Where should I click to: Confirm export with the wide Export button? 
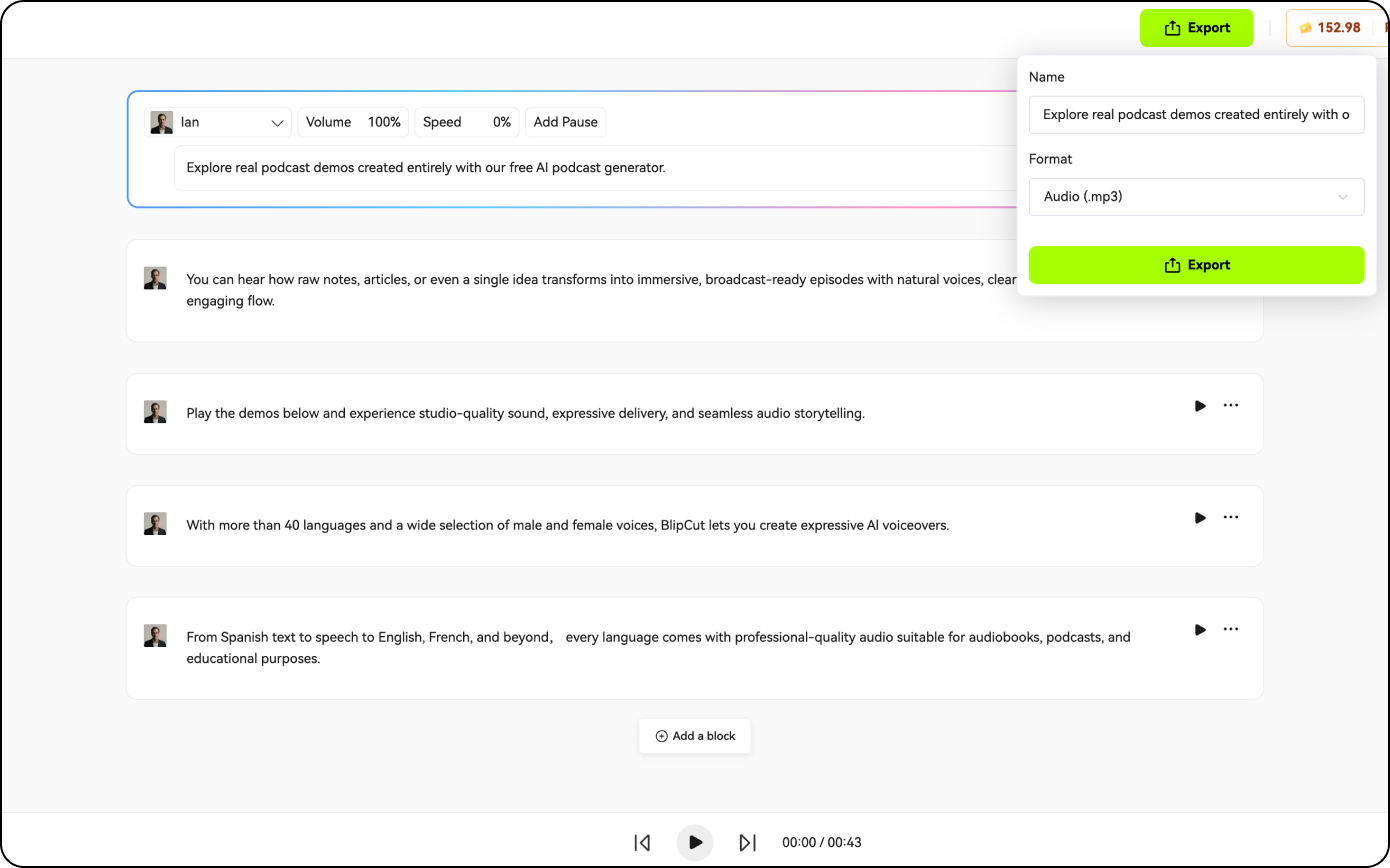coord(1196,265)
